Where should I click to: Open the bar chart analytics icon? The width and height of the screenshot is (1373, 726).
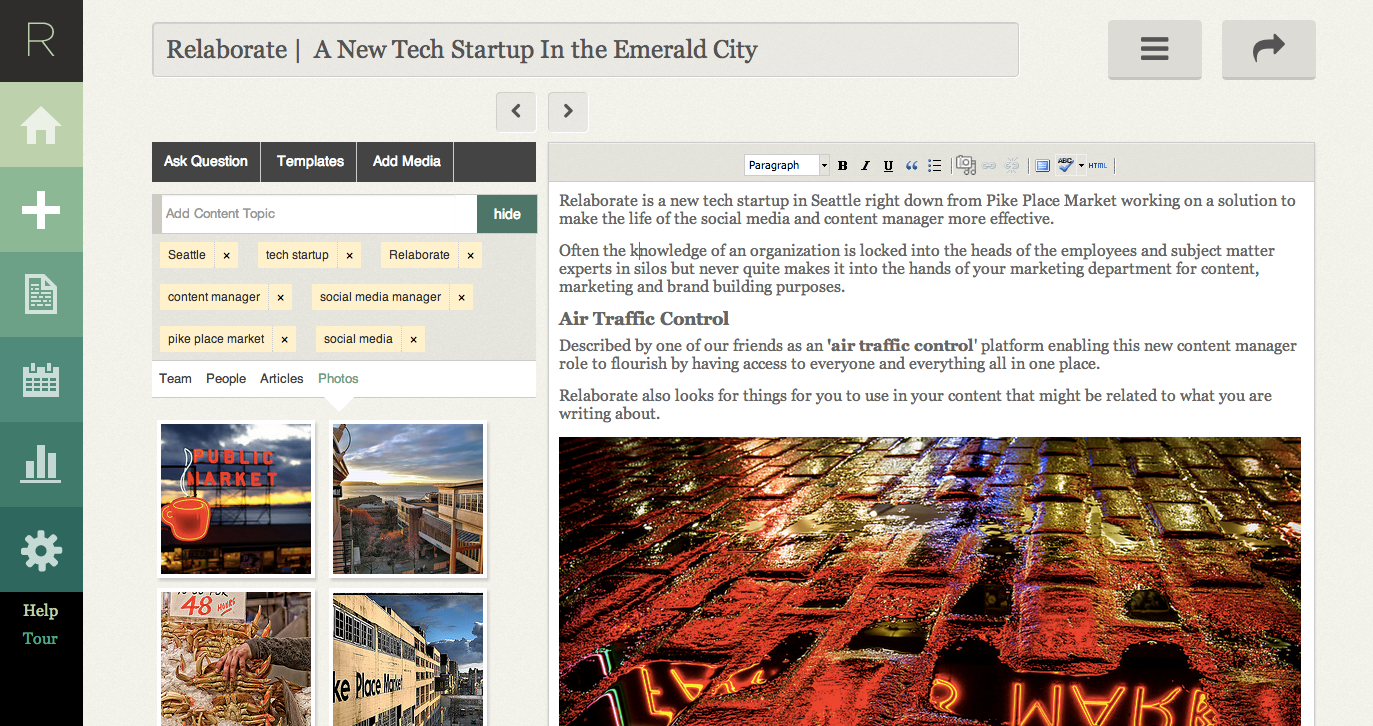click(x=41, y=465)
